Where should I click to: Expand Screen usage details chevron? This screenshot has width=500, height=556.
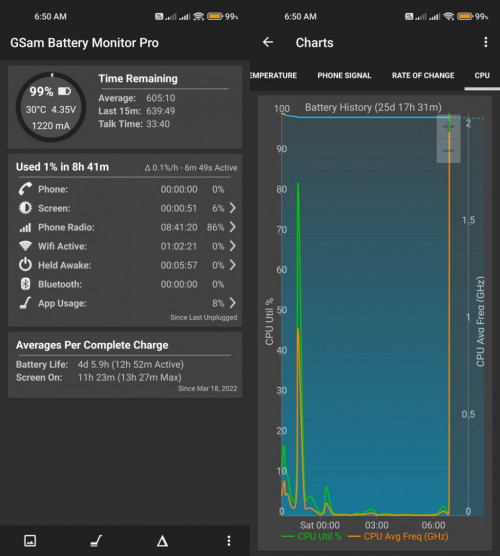click(x=233, y=208)
